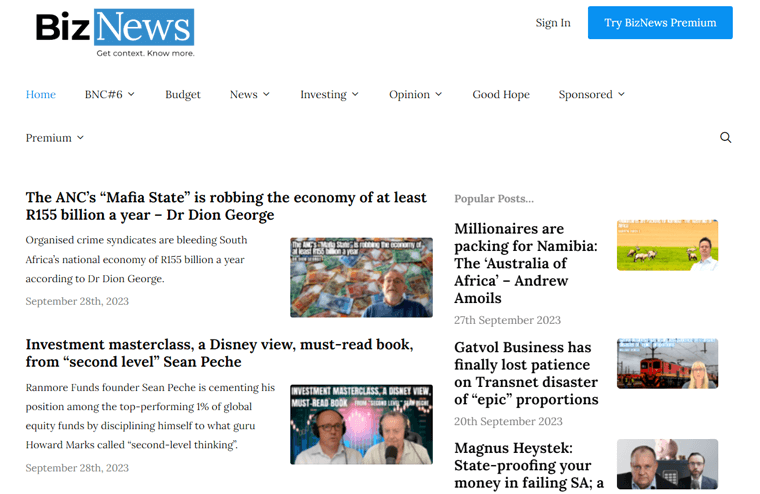This screenshot has width=760, height=494.
Task: Expand the Investing menu chevron
Action: [355, 94]
